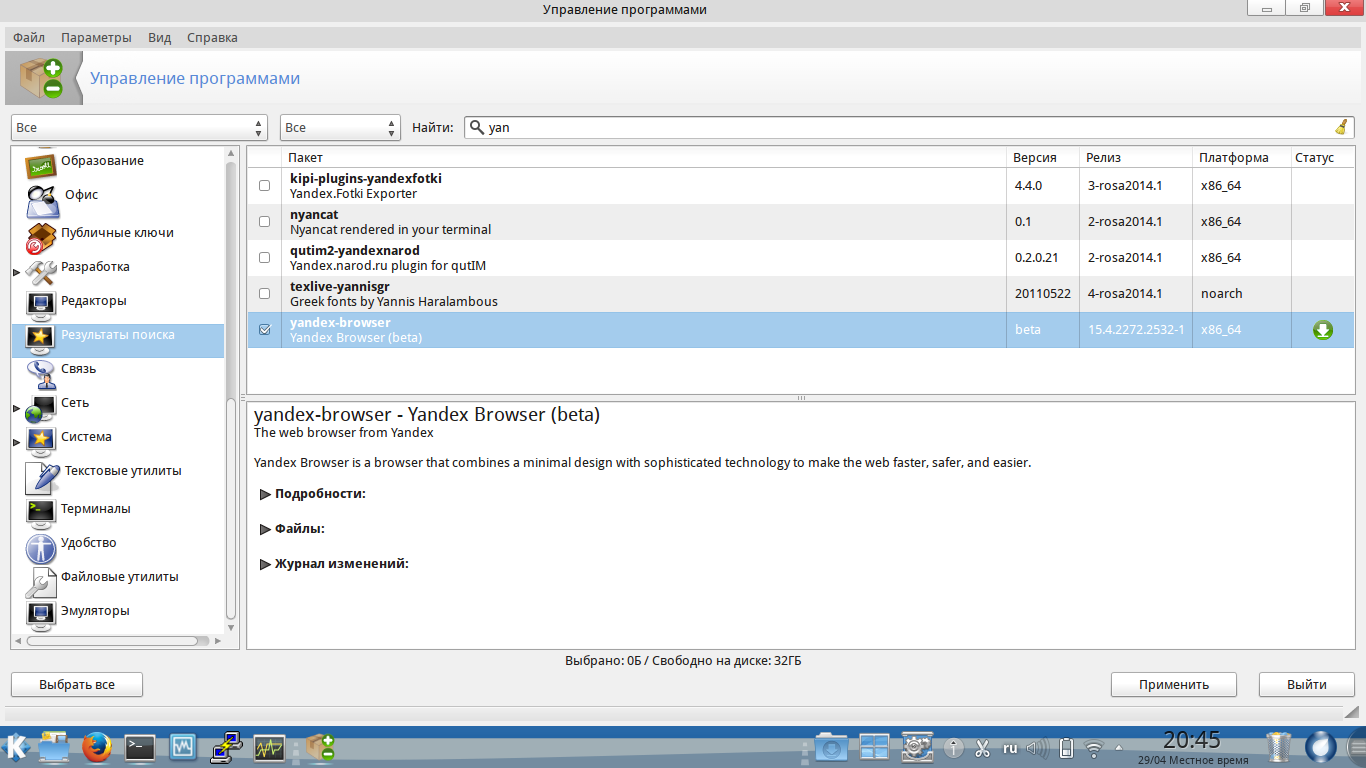
Task: Tick the kipi-plugins-yandexfotki checkbox
Action: point(265,186)
